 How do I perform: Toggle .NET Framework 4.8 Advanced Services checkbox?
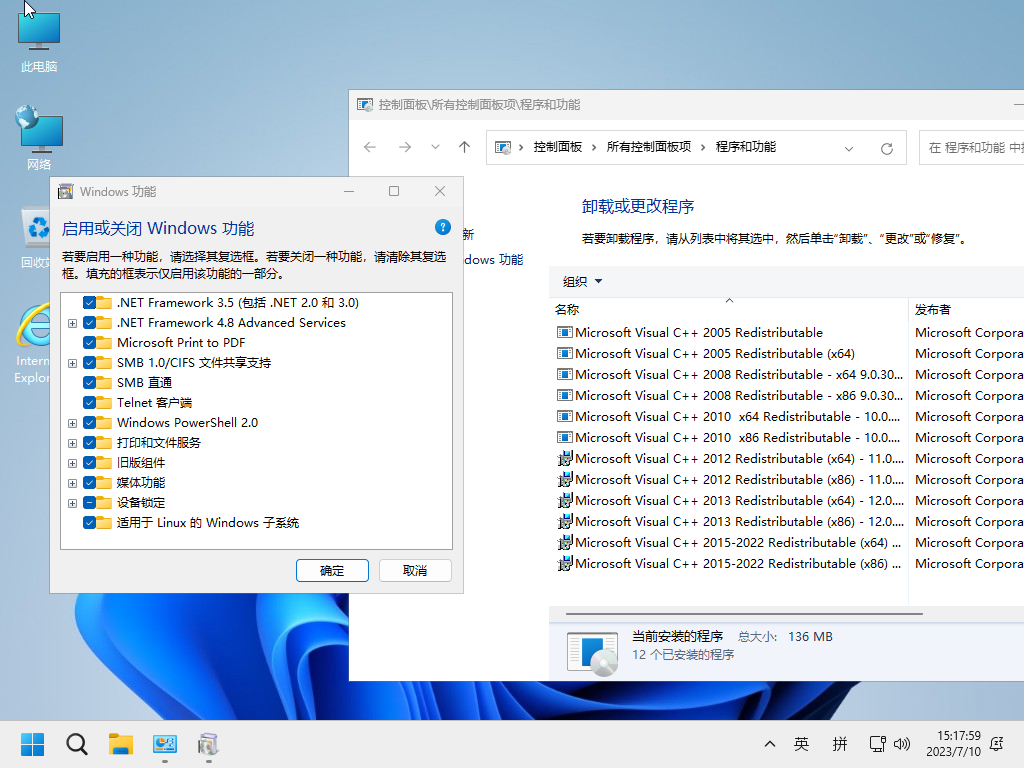(89, 323)
